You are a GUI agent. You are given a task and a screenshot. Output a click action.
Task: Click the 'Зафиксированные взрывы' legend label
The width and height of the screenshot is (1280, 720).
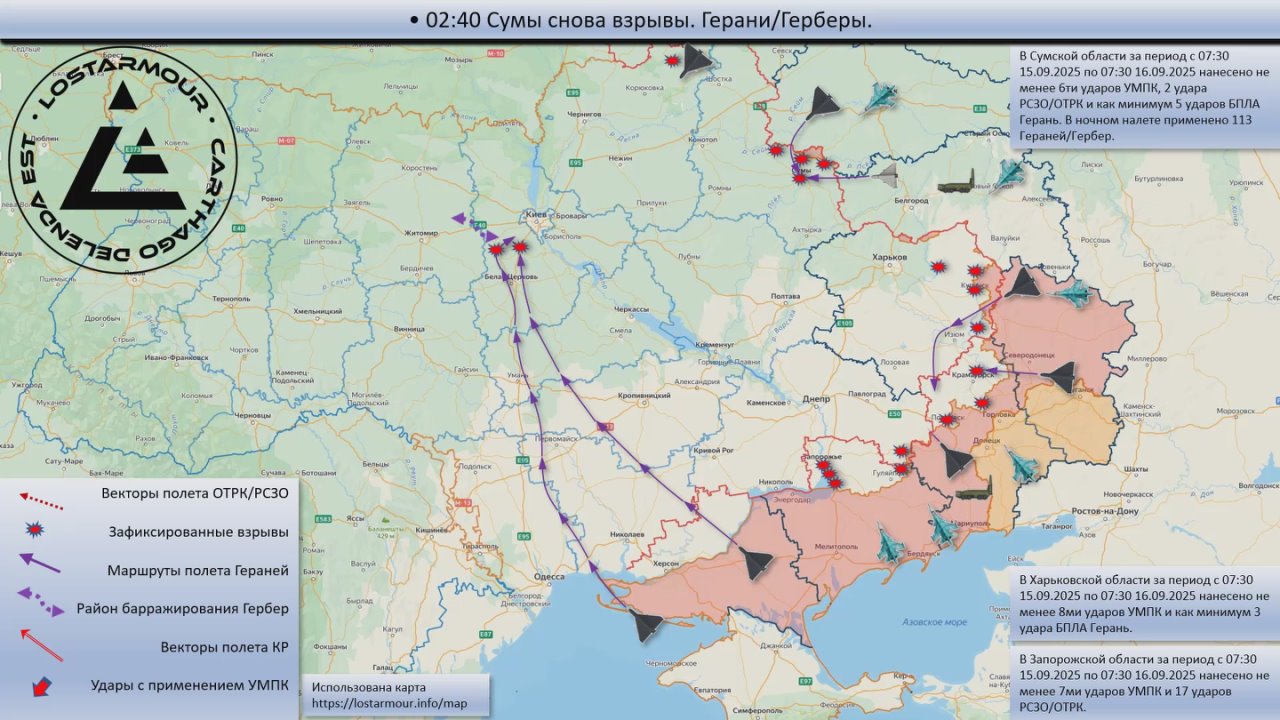tap(199, 532)
